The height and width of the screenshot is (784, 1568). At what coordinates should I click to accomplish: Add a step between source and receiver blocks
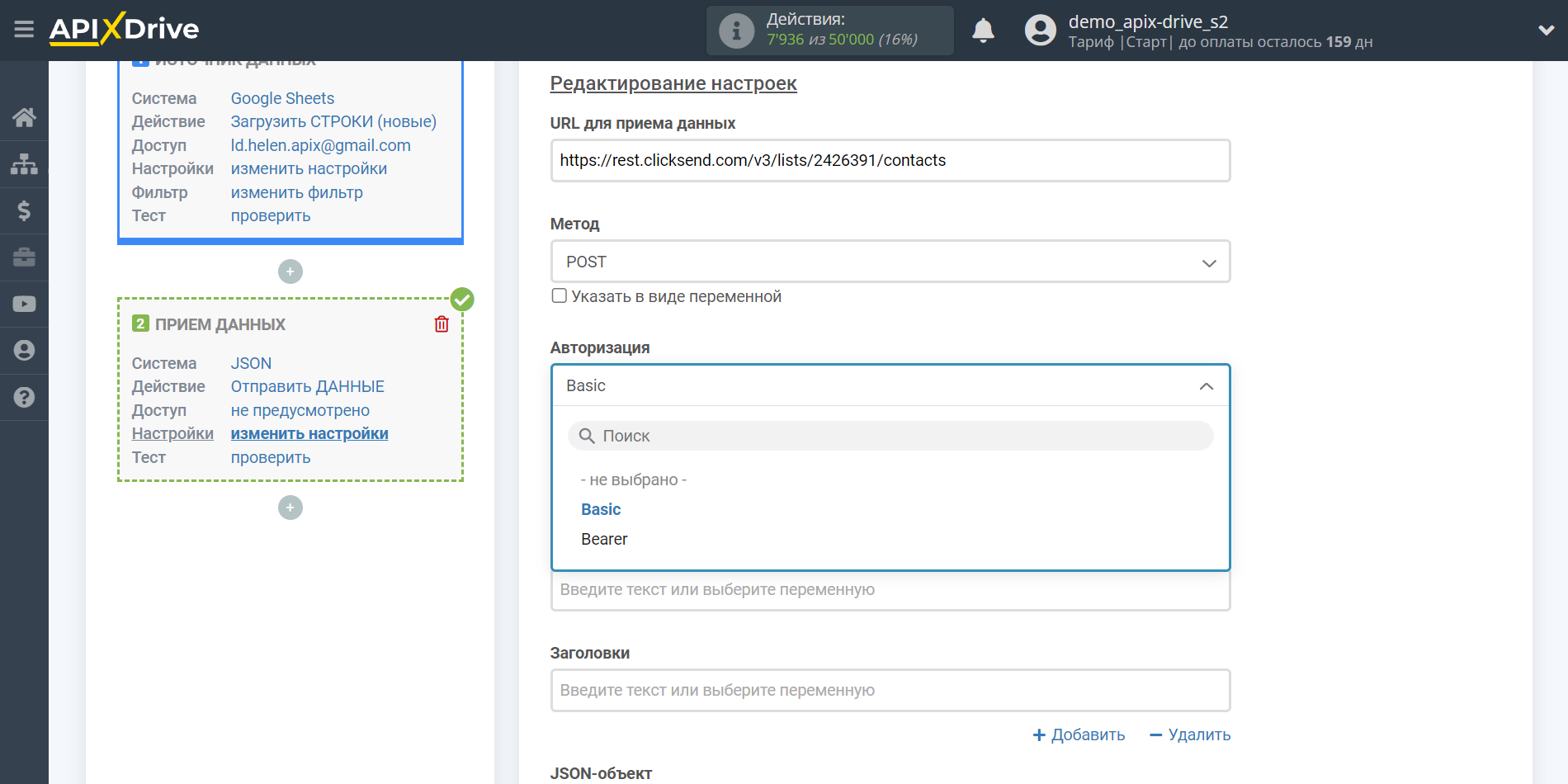290,272
